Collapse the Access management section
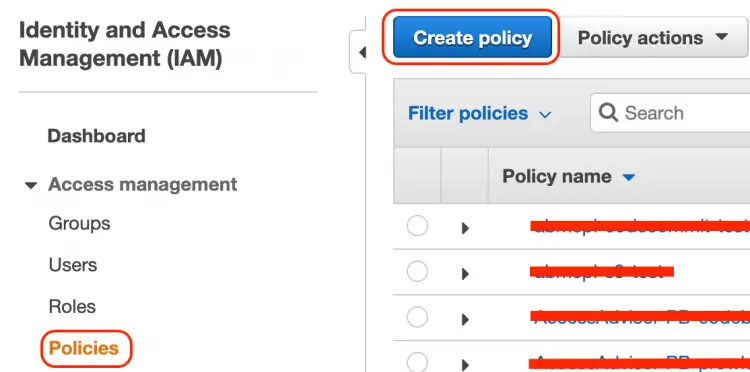 (x=31, y=186)
